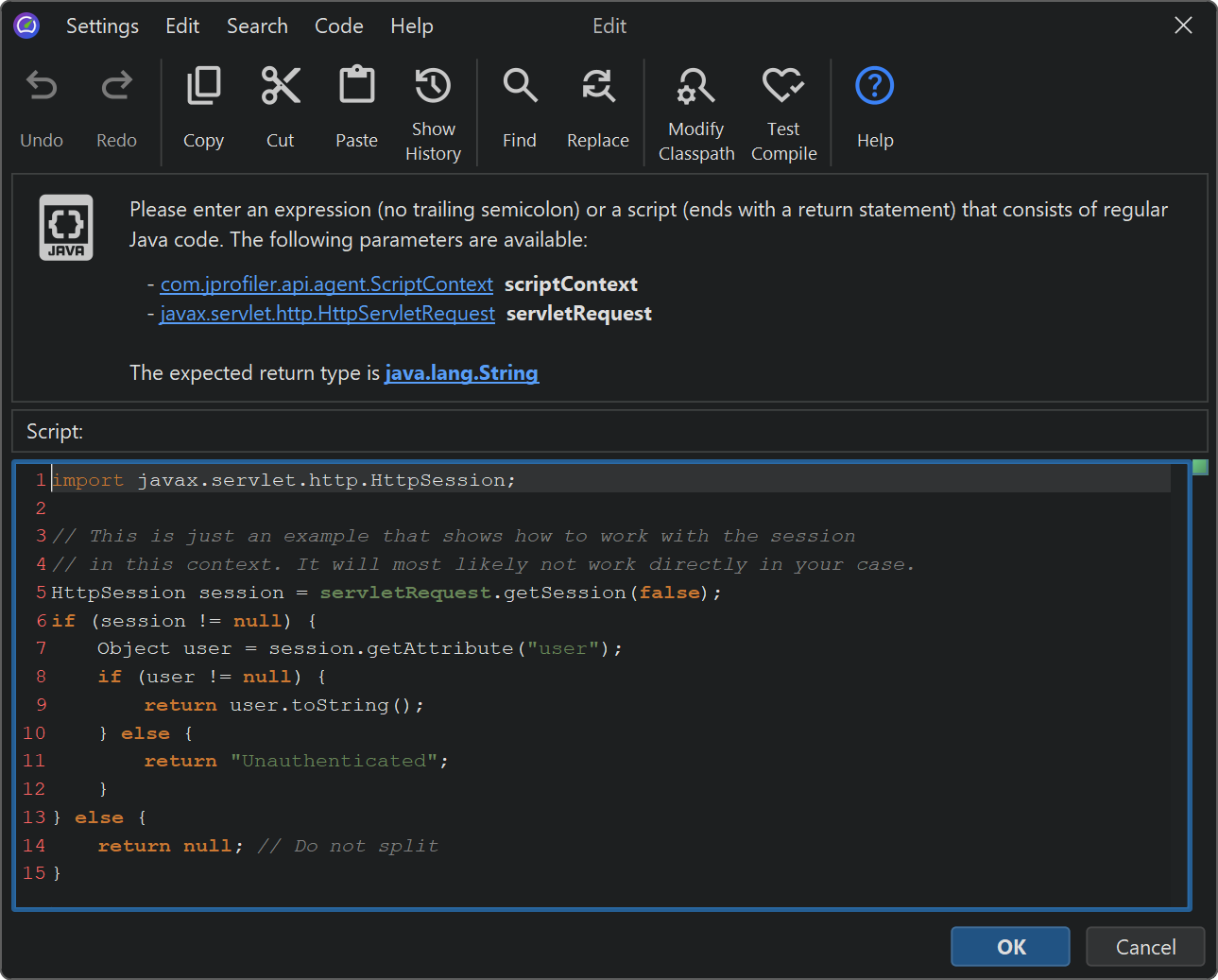The image size is (1218, 980).
Task: Follow the com.jprofiler.api.agent.ScriptContext link
Action: (327, 284)
